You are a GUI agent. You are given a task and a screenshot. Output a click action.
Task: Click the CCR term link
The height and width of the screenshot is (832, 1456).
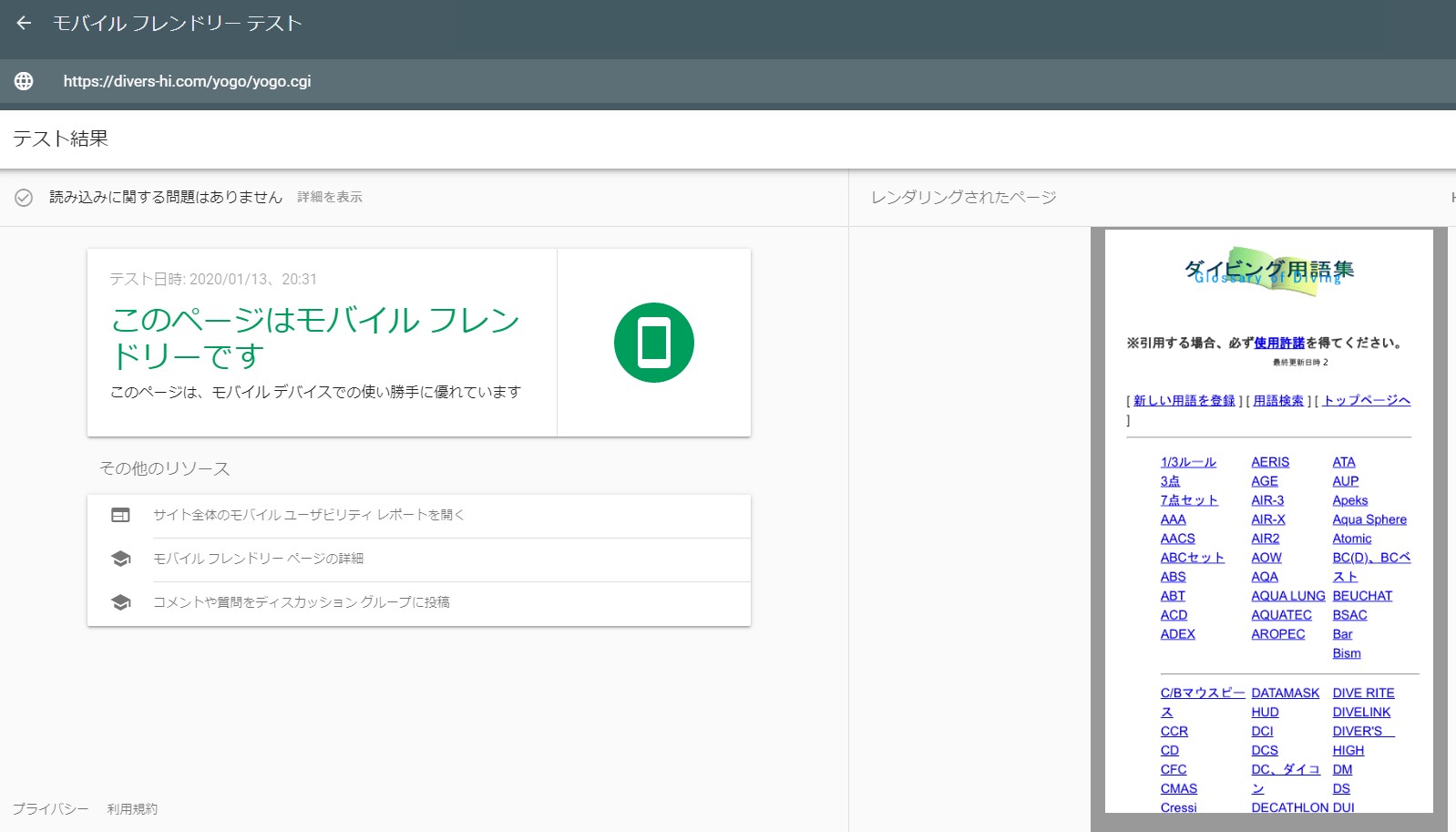click(1174, 731)
